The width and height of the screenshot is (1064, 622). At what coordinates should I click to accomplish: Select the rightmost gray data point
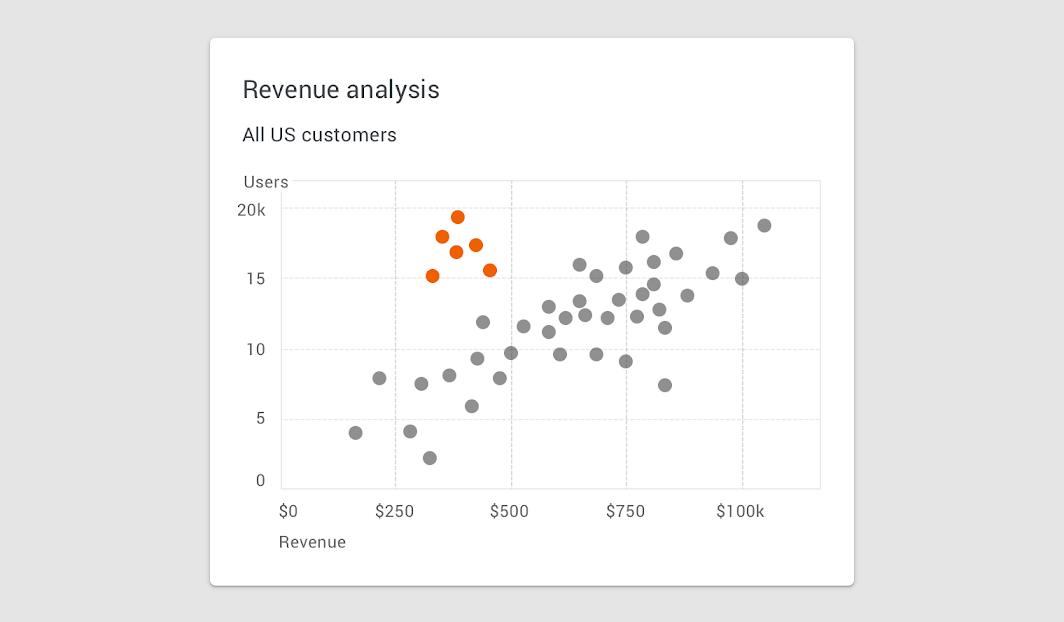[764, 226]
